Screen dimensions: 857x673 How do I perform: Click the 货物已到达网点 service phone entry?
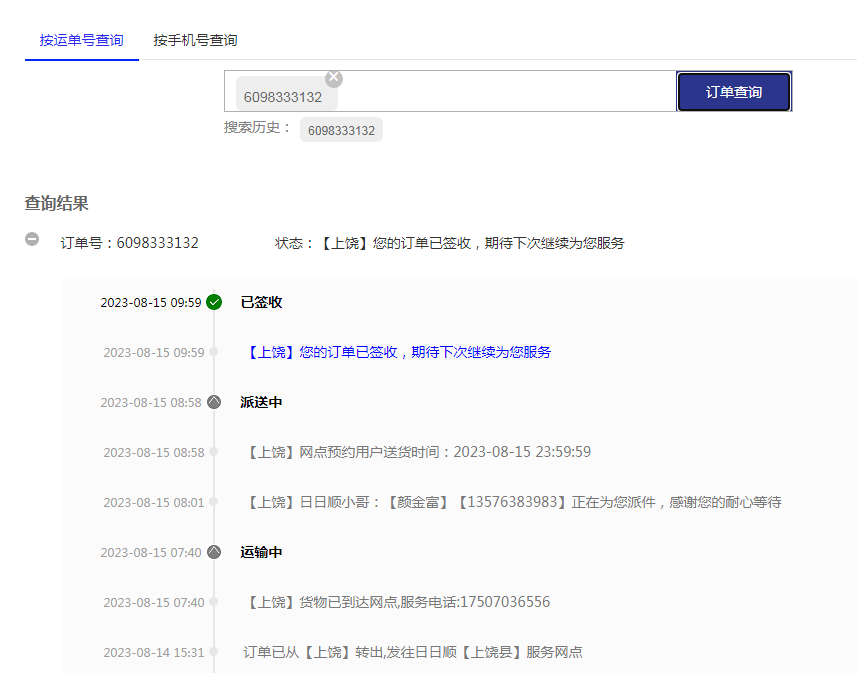(398, 602)
